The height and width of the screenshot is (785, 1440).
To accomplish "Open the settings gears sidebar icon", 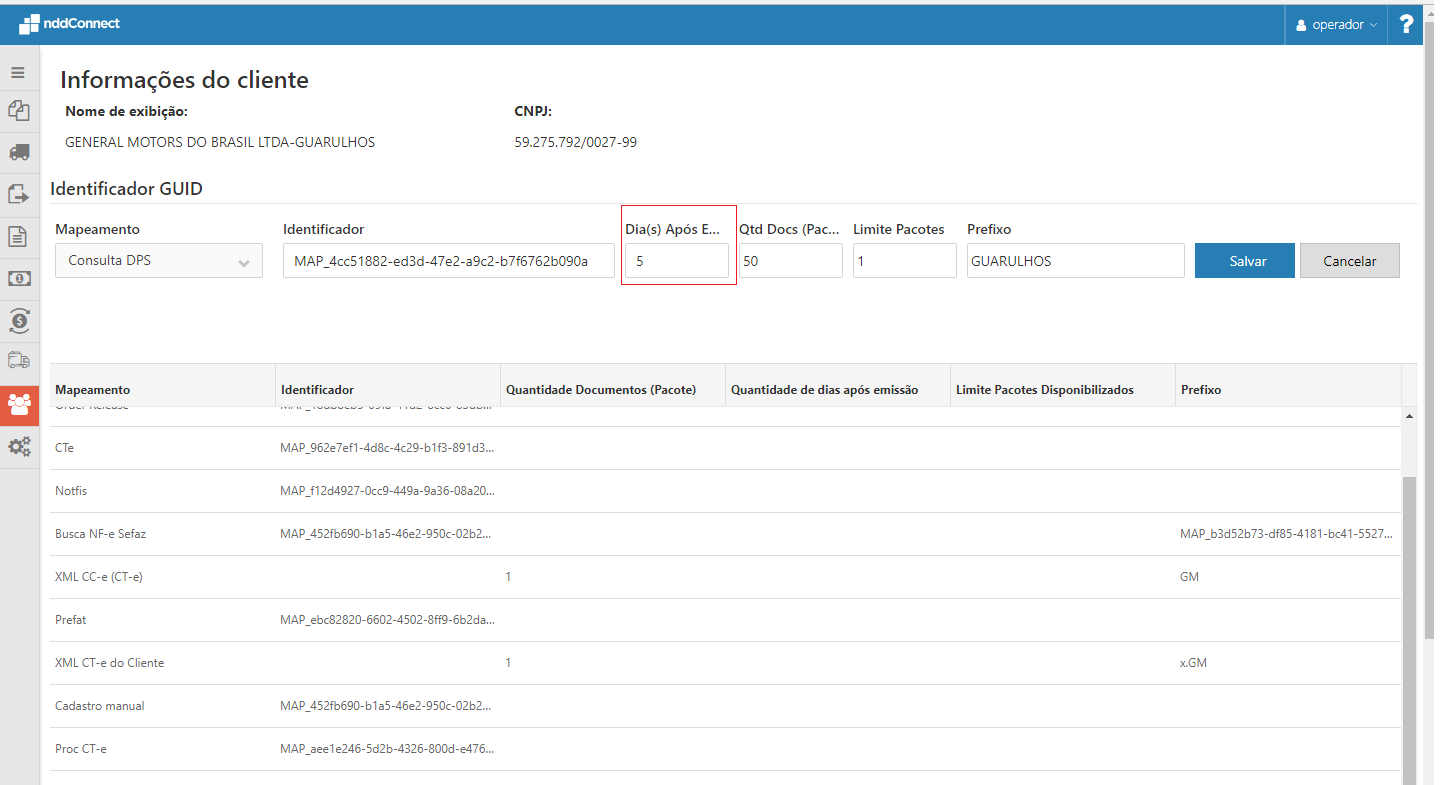I will pyautogui.click(x=18, y=447).
